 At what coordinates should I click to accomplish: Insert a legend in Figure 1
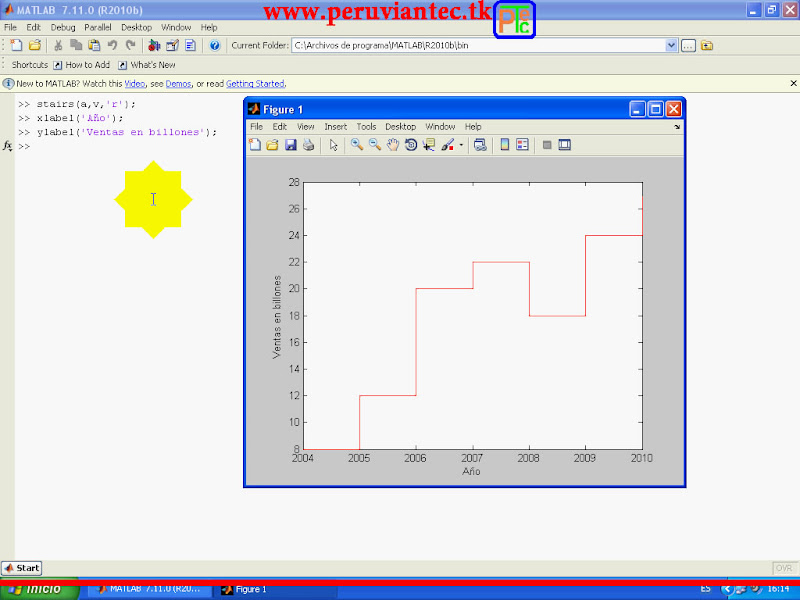(x=522, y=145)
